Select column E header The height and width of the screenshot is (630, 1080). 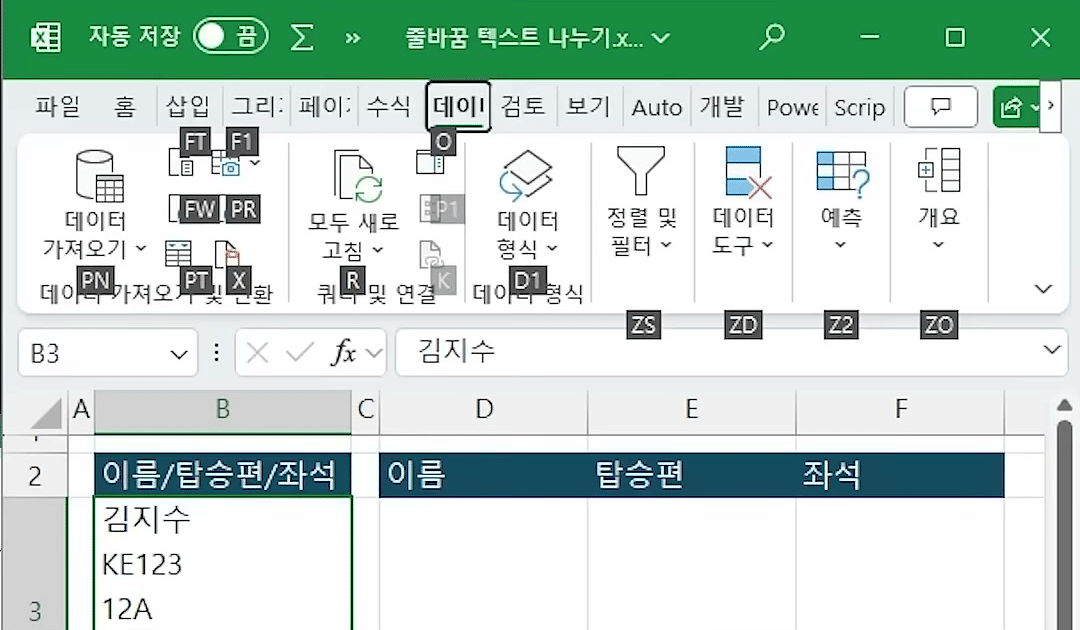pyautogui.click(x=692, y=410)
